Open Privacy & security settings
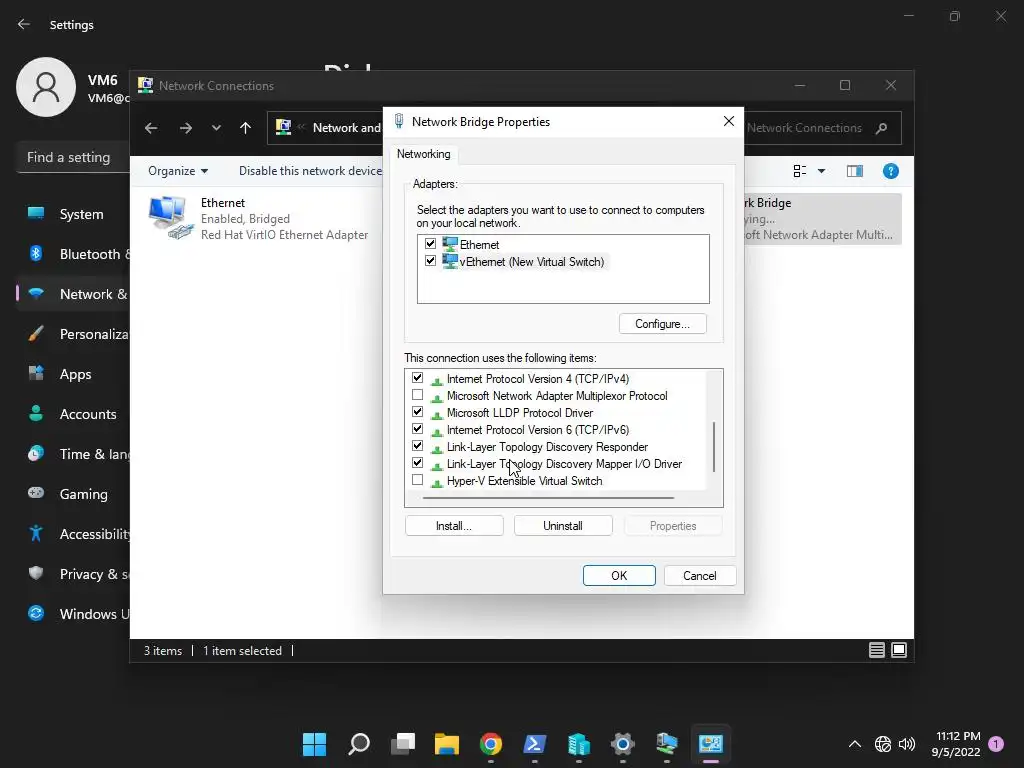This screenshot has height=768, width=1024. [73, 574]
